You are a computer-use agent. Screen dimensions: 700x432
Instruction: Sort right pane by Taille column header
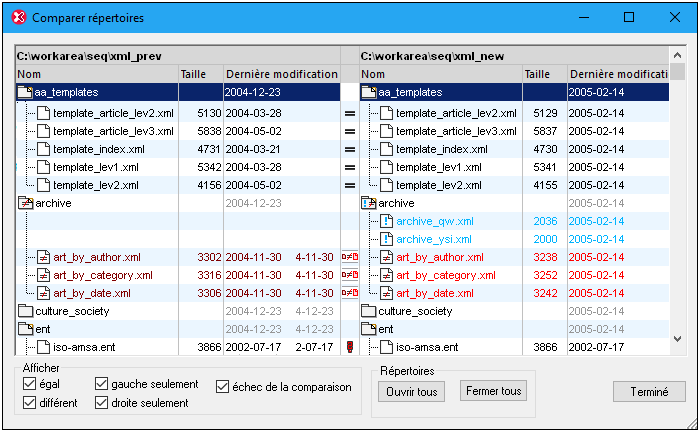coord(543,74)
